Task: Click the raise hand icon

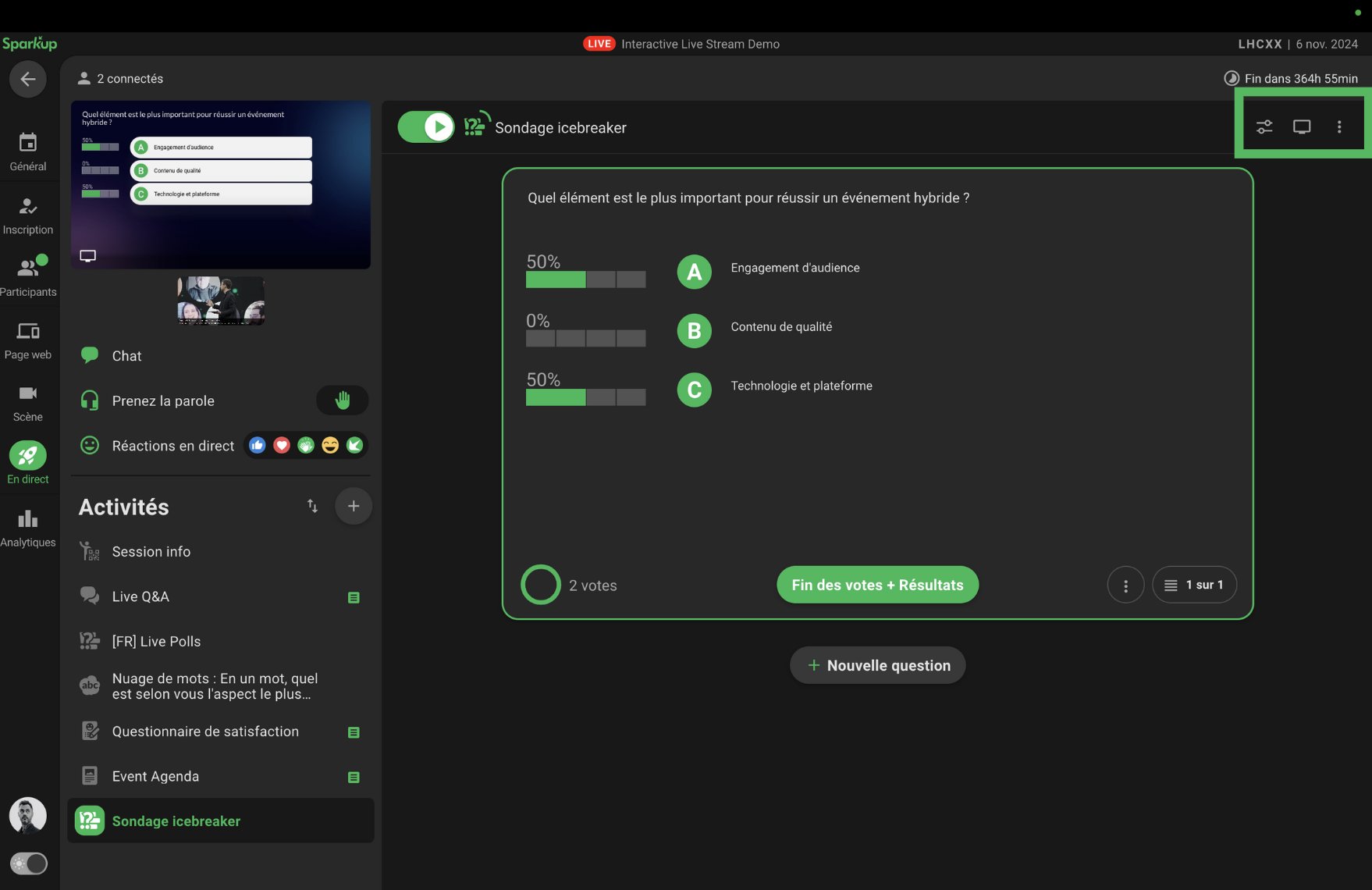Action: [x=342, y=400]
